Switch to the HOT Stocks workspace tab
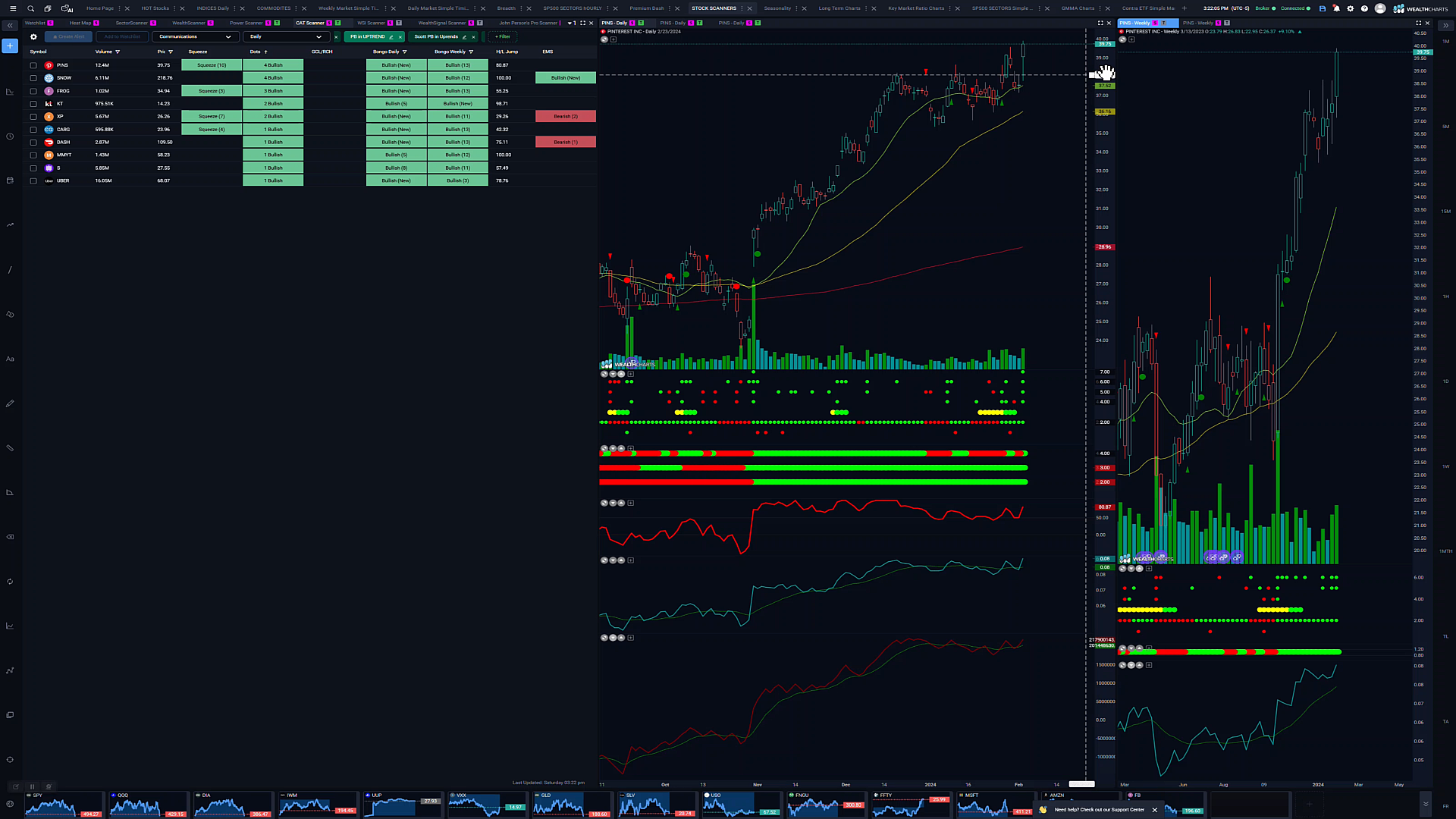Image resolution: width=1456 pixels, height=819 pixels. (x=155, y=8)
